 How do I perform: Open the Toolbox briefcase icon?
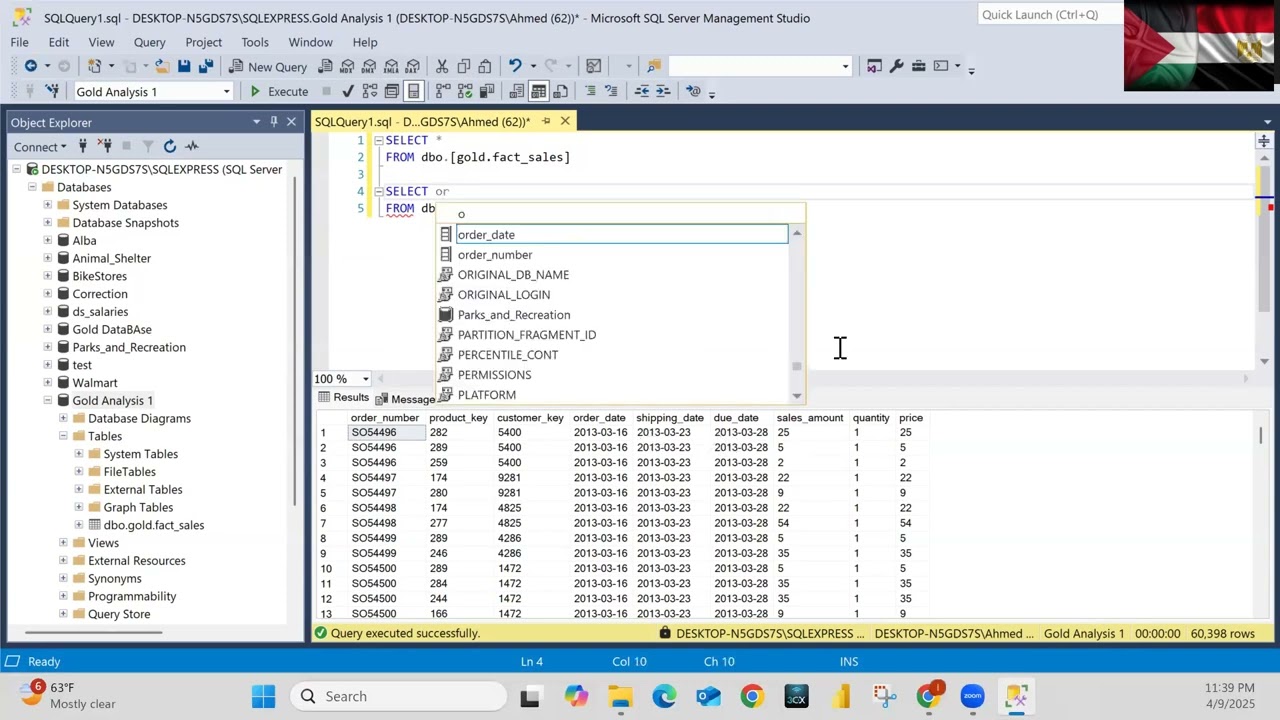(918, 66)
